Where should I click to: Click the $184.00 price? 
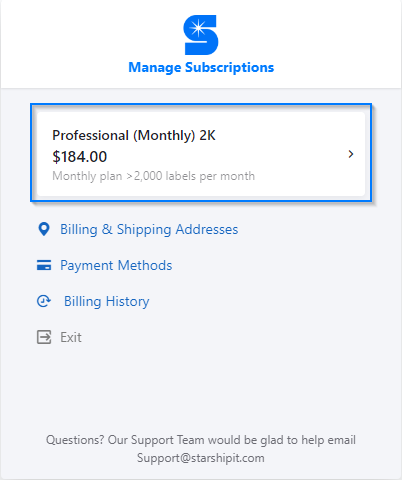point(80,157)
